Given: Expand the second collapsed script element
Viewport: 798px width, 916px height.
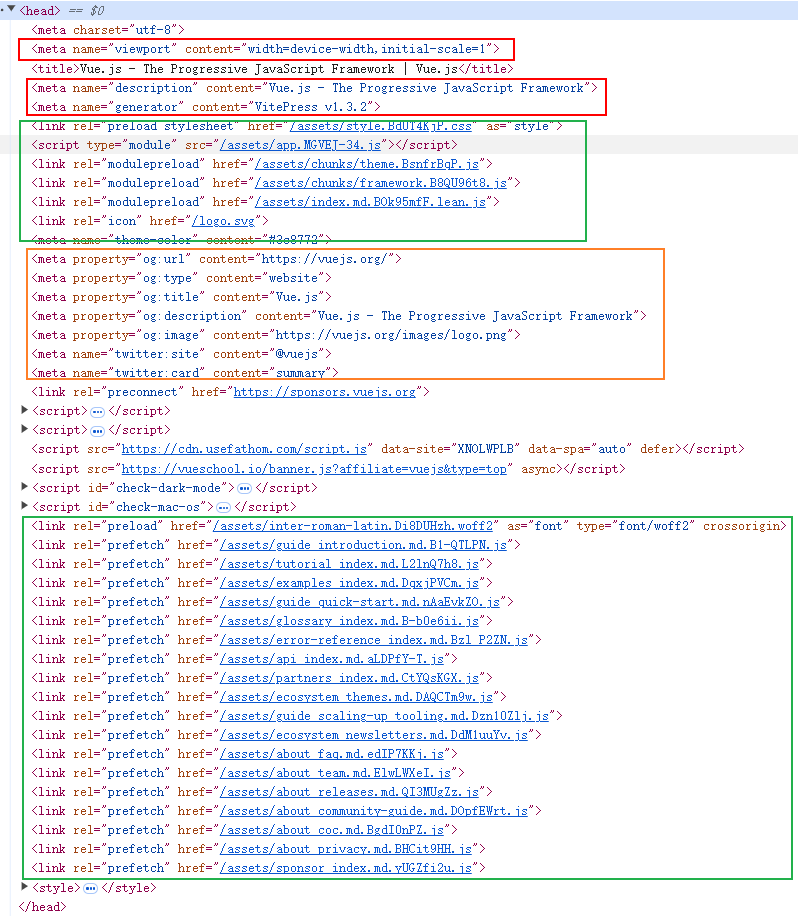Looking at the screenshot, I should coord(24,429).
